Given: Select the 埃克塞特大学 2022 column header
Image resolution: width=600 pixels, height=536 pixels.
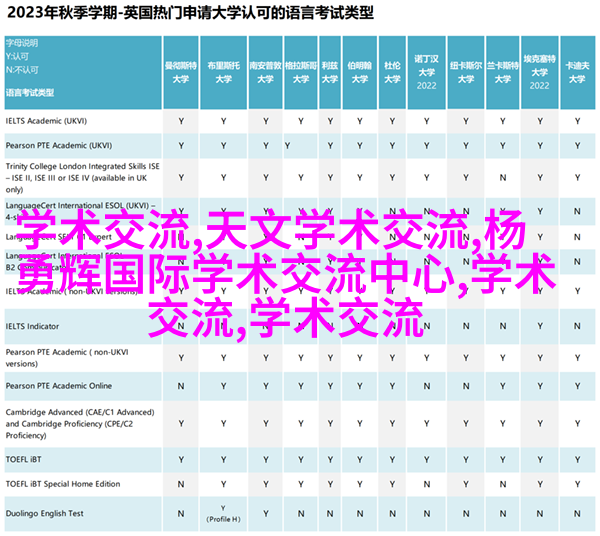Looking at the screenshot, I should pos(540,72).
